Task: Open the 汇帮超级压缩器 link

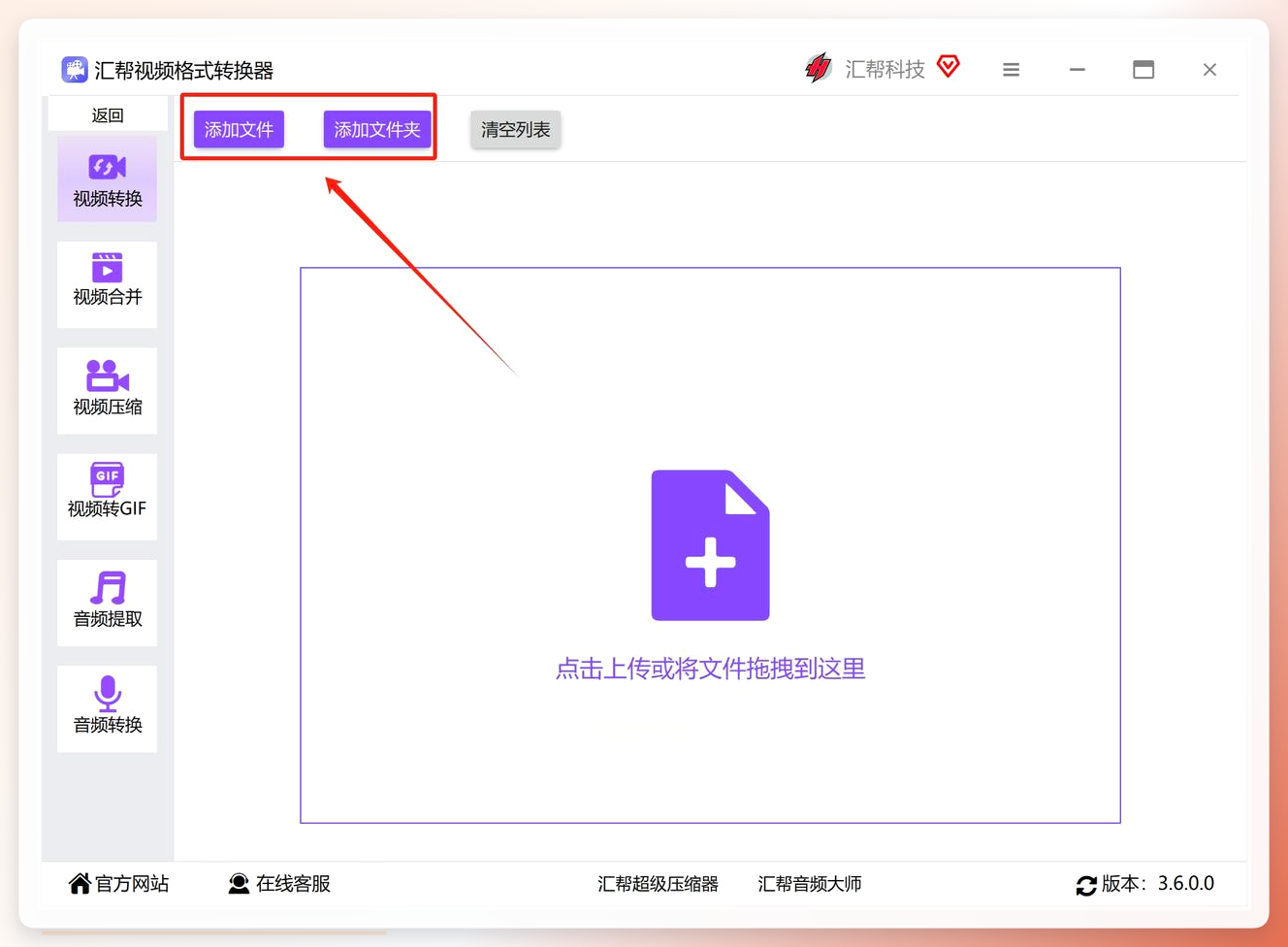Action: pos(658,884)
